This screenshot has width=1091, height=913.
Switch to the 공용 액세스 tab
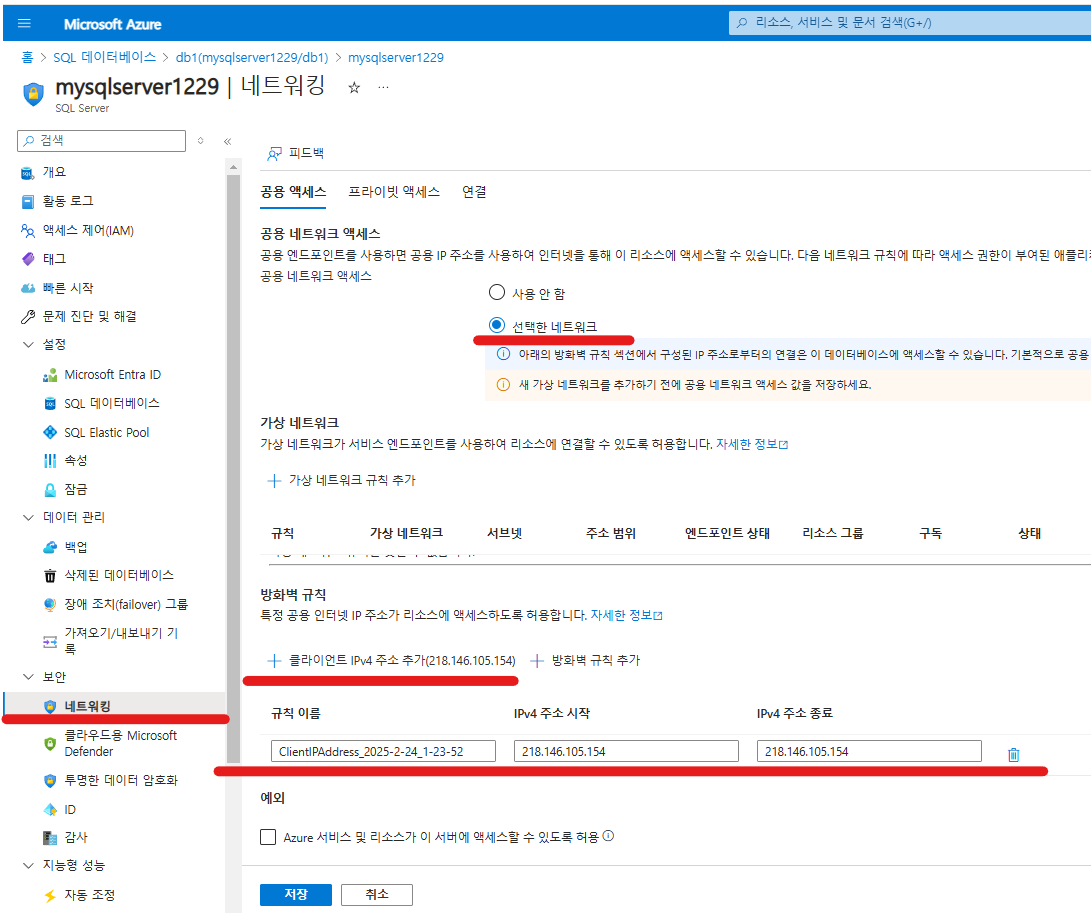[293, 192]
